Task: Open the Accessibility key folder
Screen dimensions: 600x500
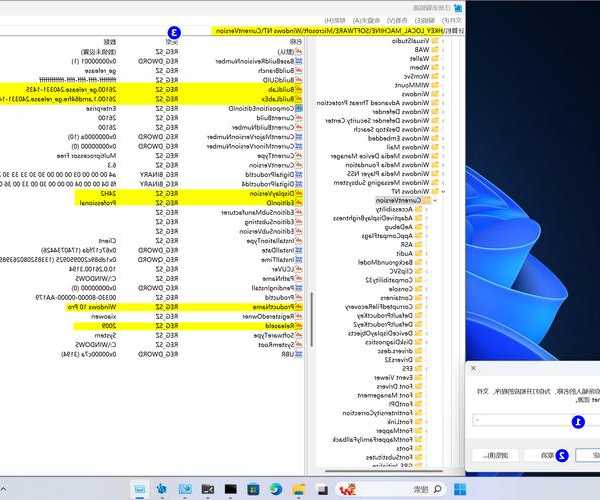Action: (417, 211)
